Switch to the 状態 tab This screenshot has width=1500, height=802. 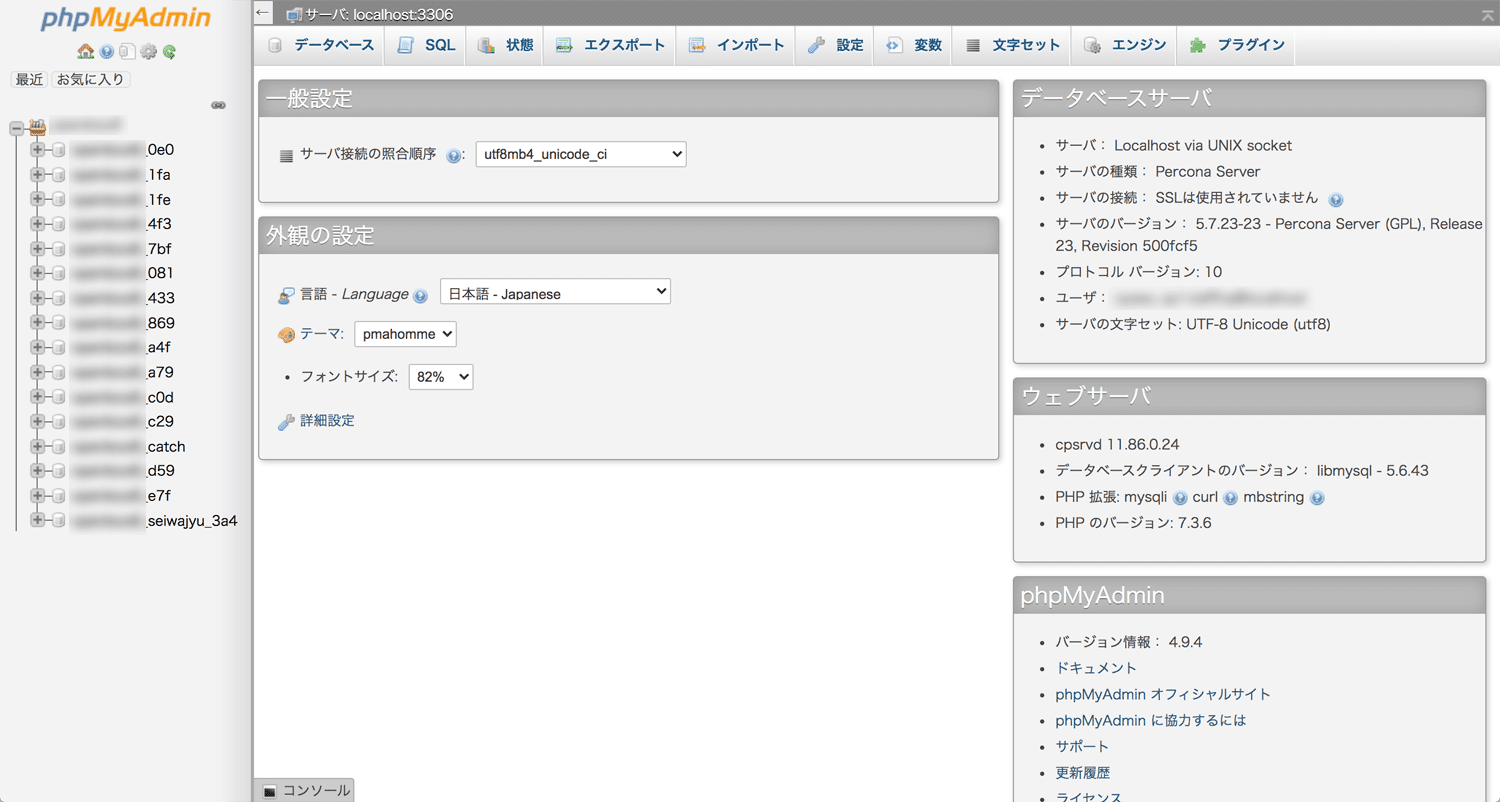pos(505,46)
